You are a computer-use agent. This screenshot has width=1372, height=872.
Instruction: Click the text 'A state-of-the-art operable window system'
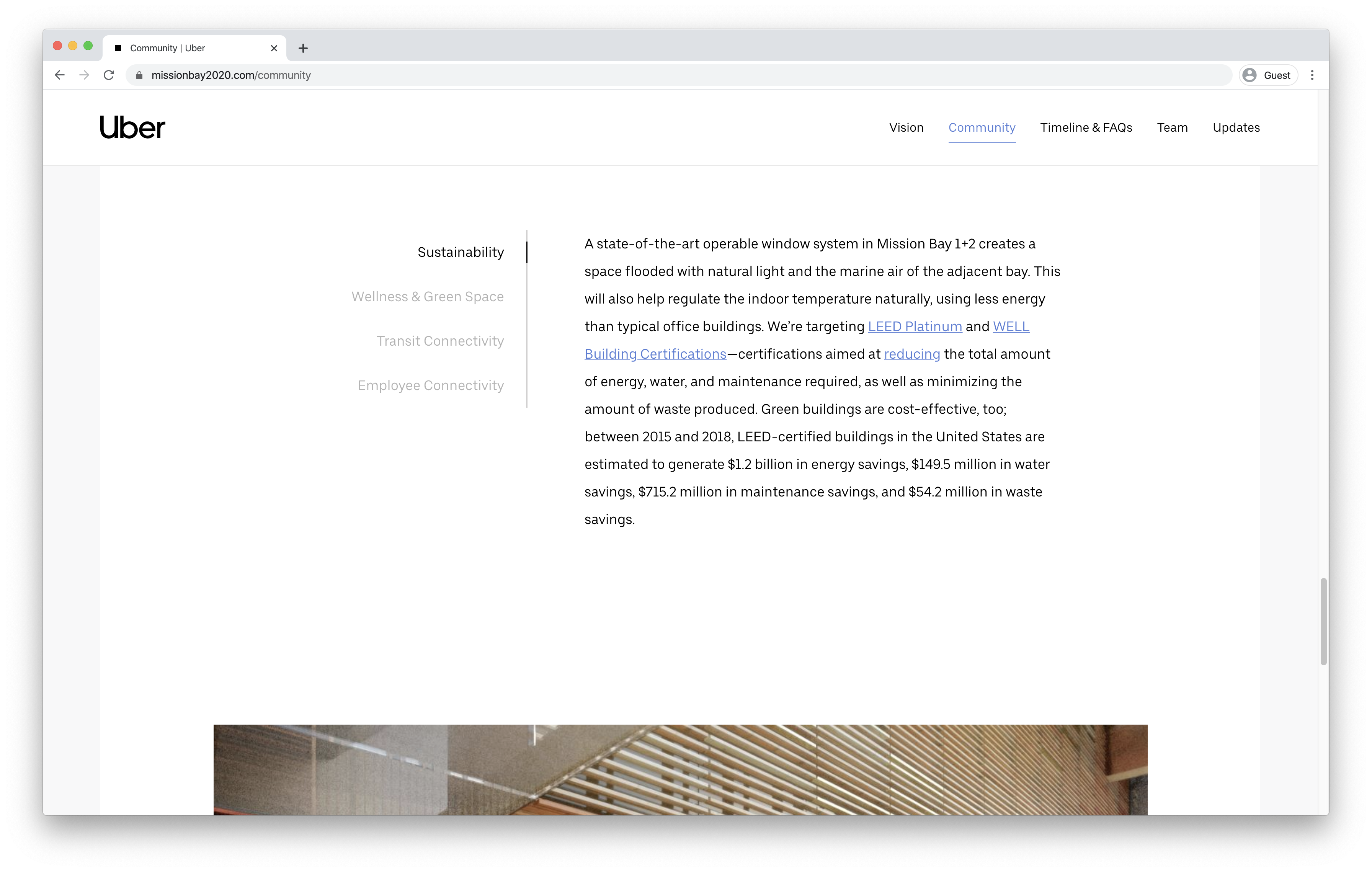click(721, 244)
